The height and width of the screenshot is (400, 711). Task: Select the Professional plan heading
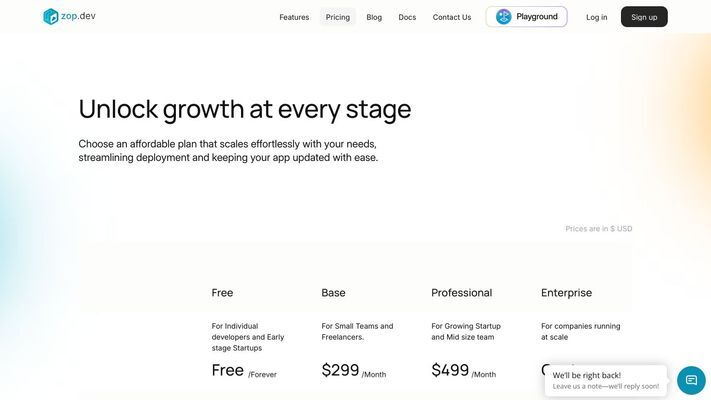(x=462, y=293)
